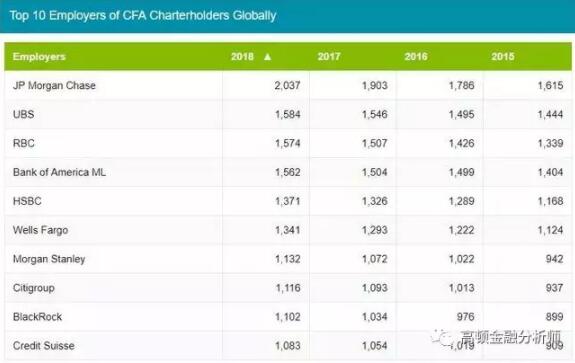
Task: Click BlackRock 2015 value 899
Action: point(554,317)
